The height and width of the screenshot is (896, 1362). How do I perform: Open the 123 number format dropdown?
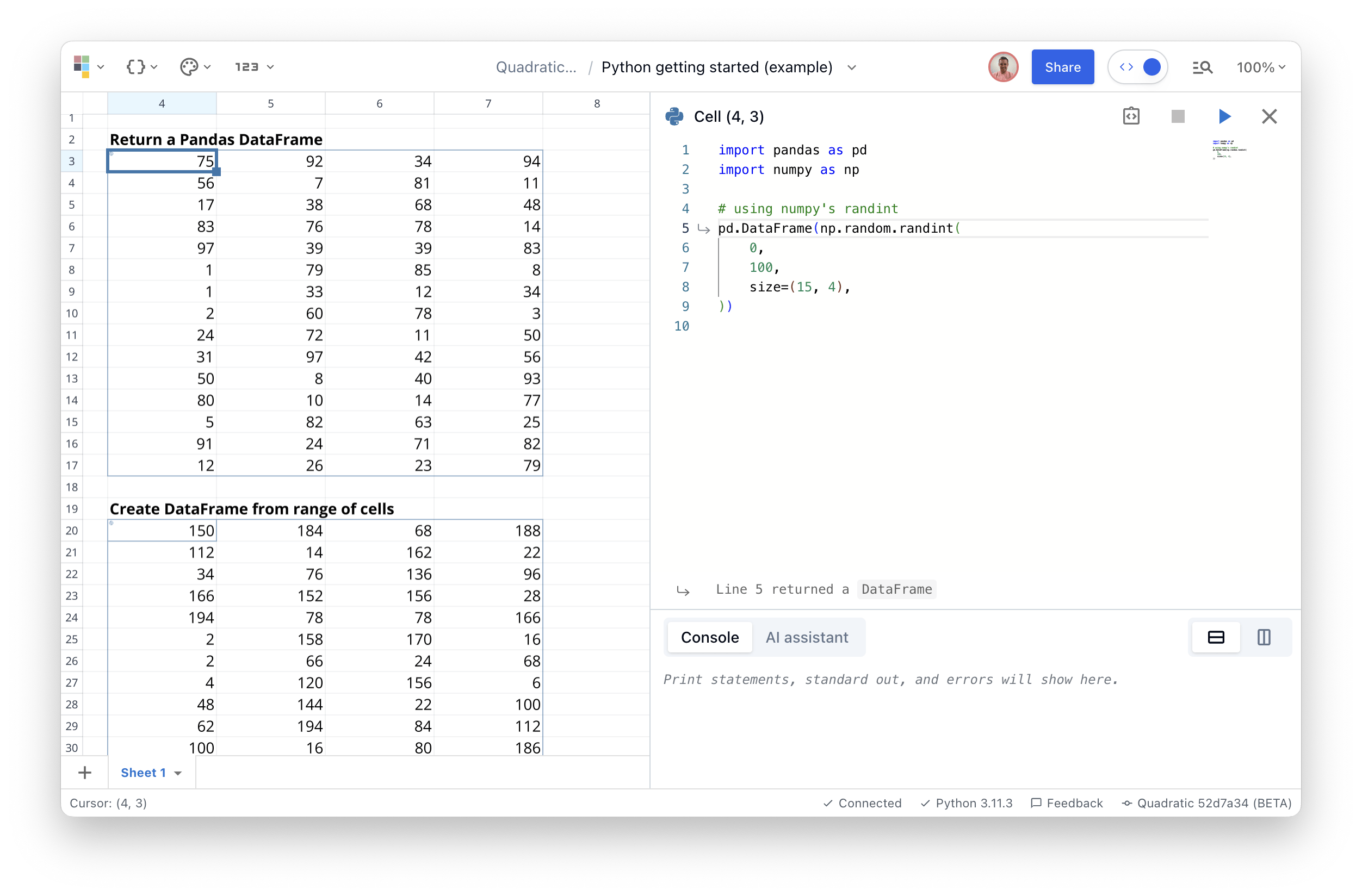(254, 67)
